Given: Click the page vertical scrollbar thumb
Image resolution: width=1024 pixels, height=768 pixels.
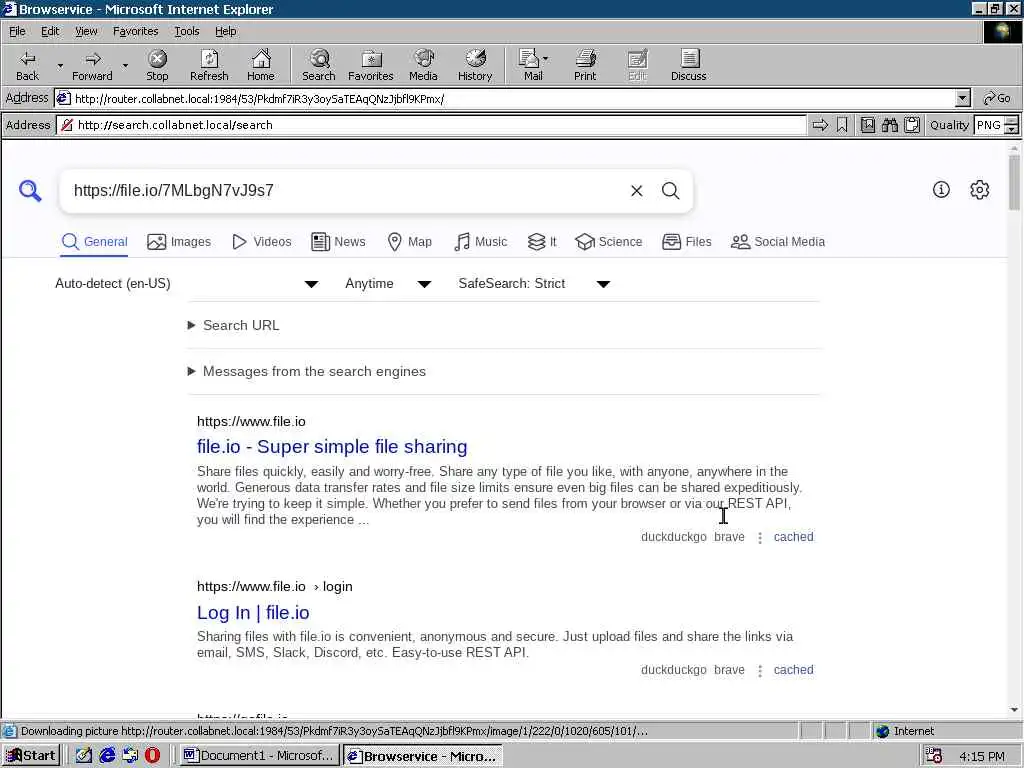Looking at the screenshot, I should (x=1014, y=183).
